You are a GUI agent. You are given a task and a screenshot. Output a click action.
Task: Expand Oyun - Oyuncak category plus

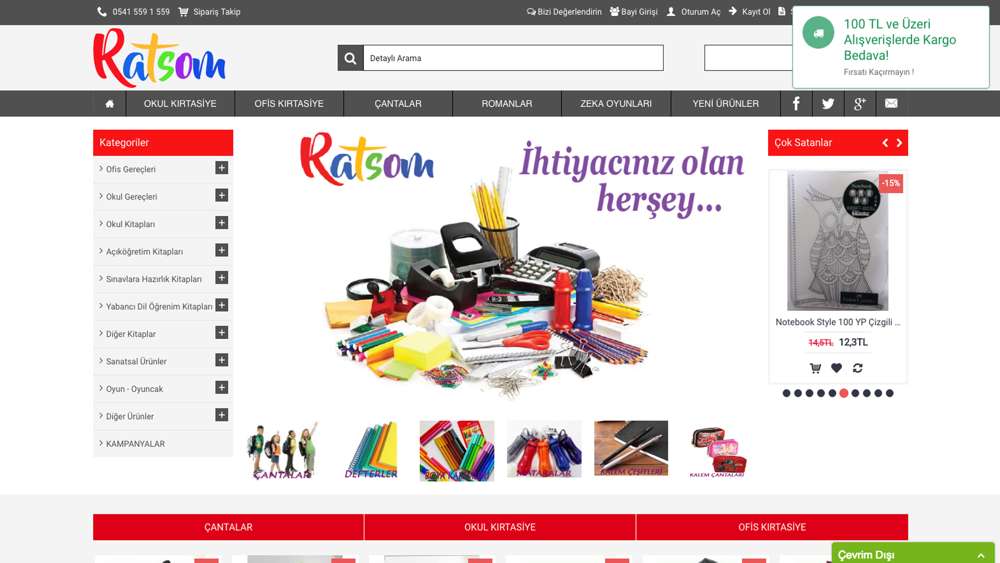pos(221,387)
